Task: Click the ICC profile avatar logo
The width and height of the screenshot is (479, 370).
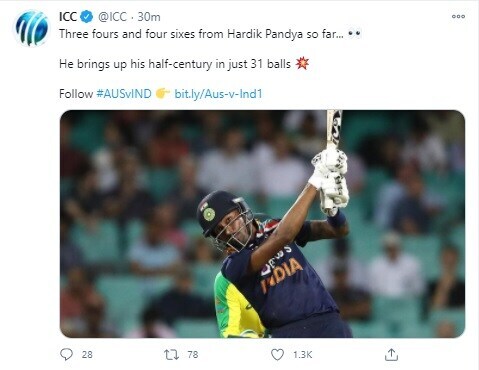Action: [31, 28]
